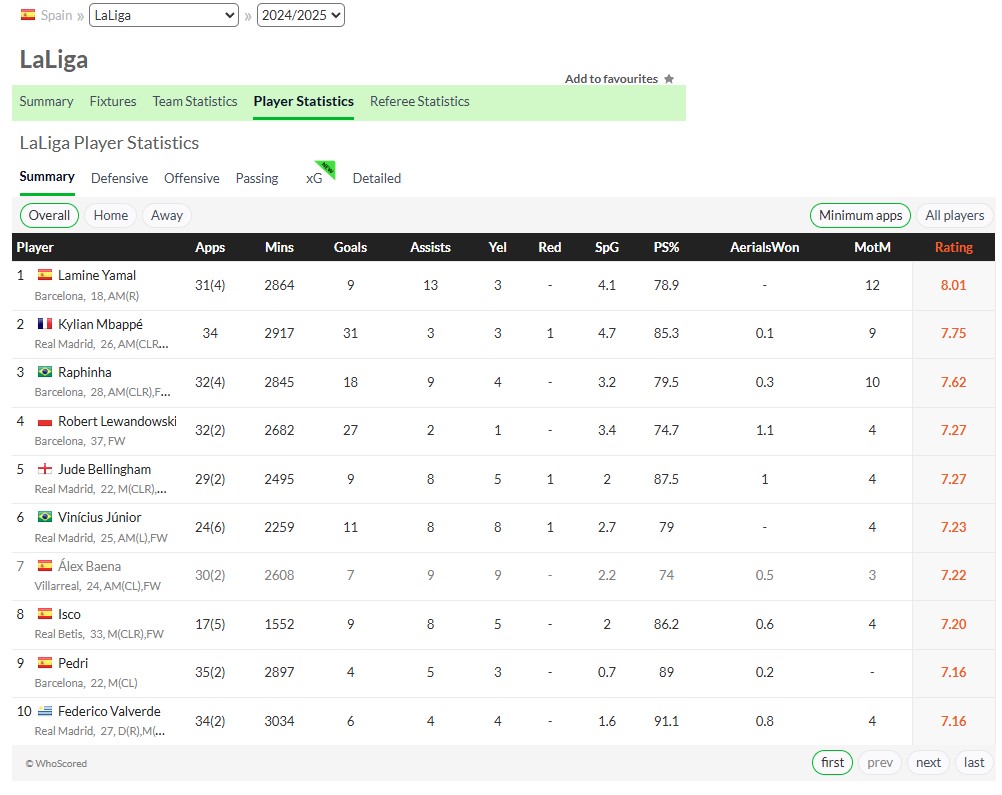This screenshot has width=1002, height=795.
Task: Sort table by Red column
Action: [x=550, y=247]
